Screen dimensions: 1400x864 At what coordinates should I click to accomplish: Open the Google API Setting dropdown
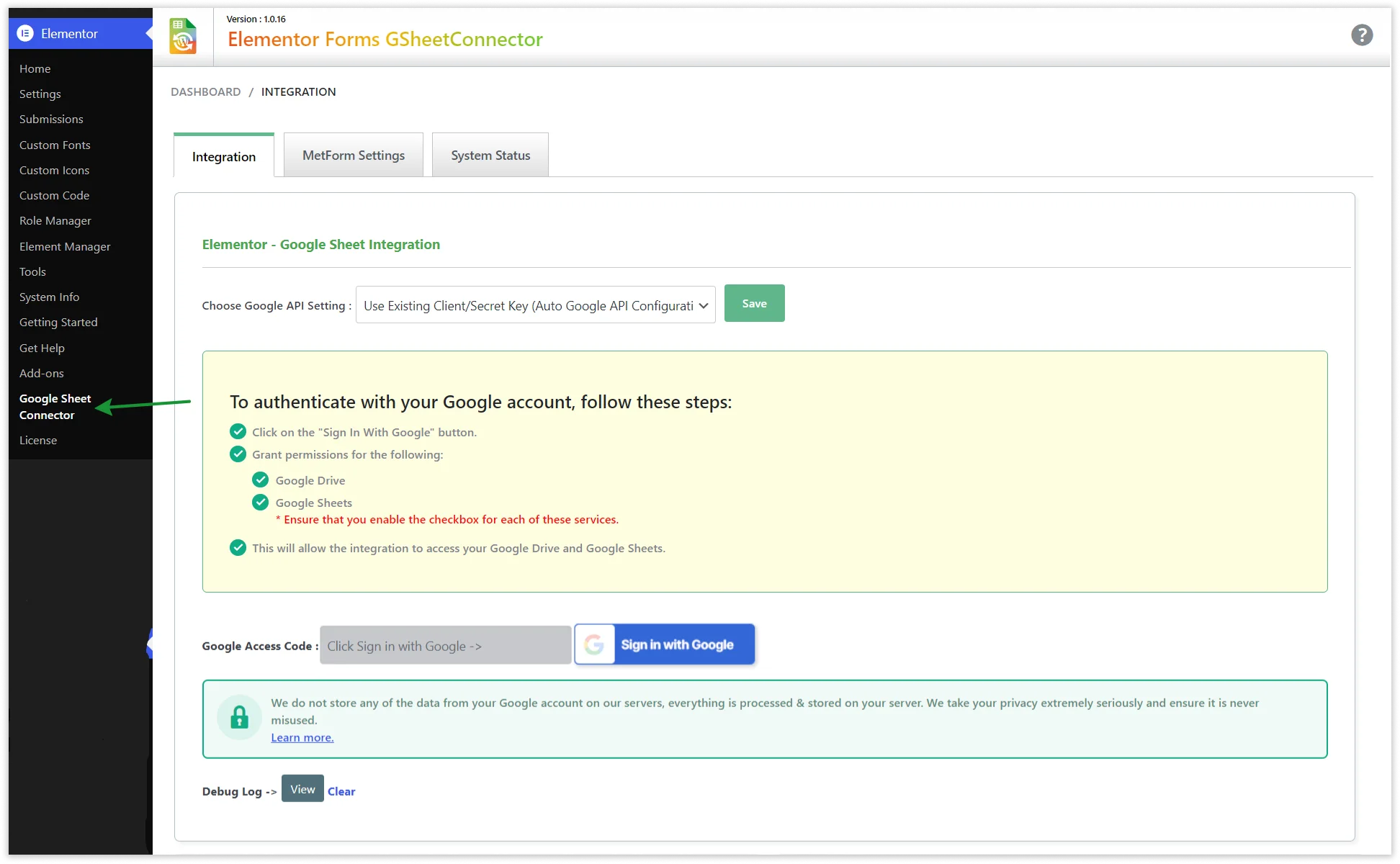tap(535, 305)
